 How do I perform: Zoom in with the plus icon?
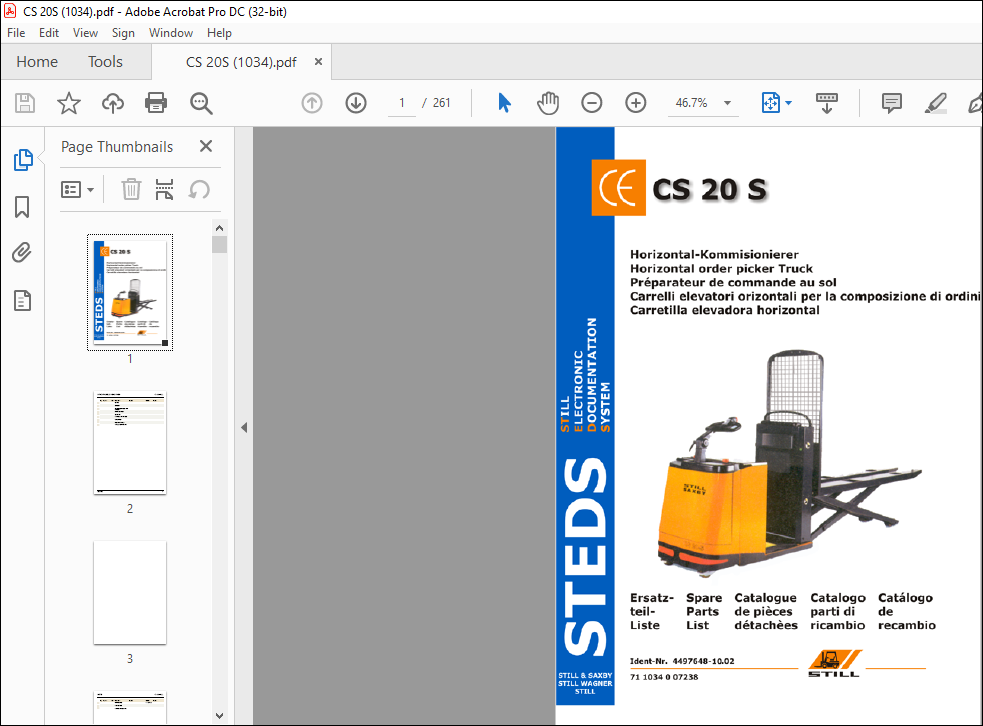pyautogui.click(x=636, y=103)
